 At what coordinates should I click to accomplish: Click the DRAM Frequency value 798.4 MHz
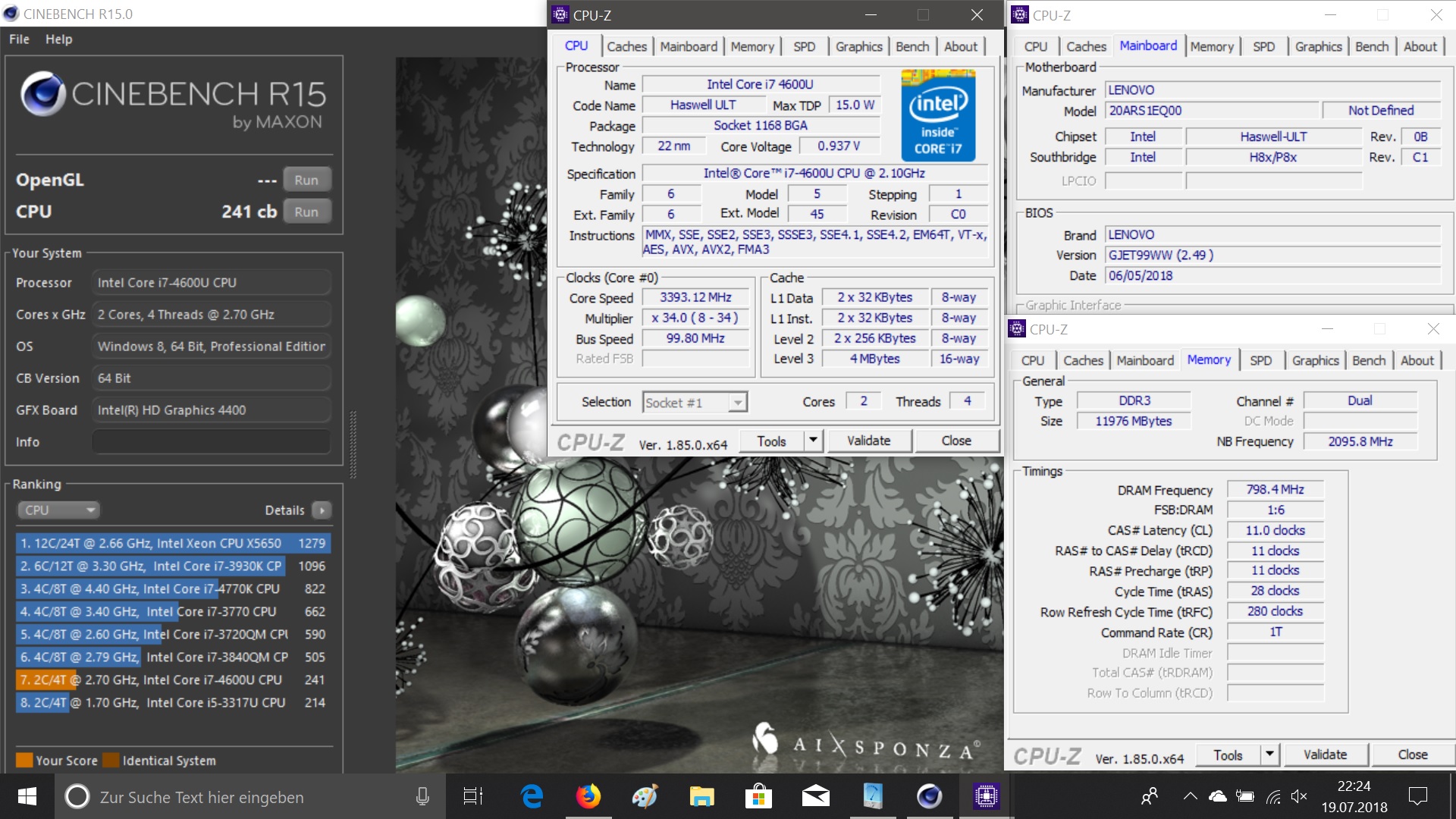(x=1275, y=489)
